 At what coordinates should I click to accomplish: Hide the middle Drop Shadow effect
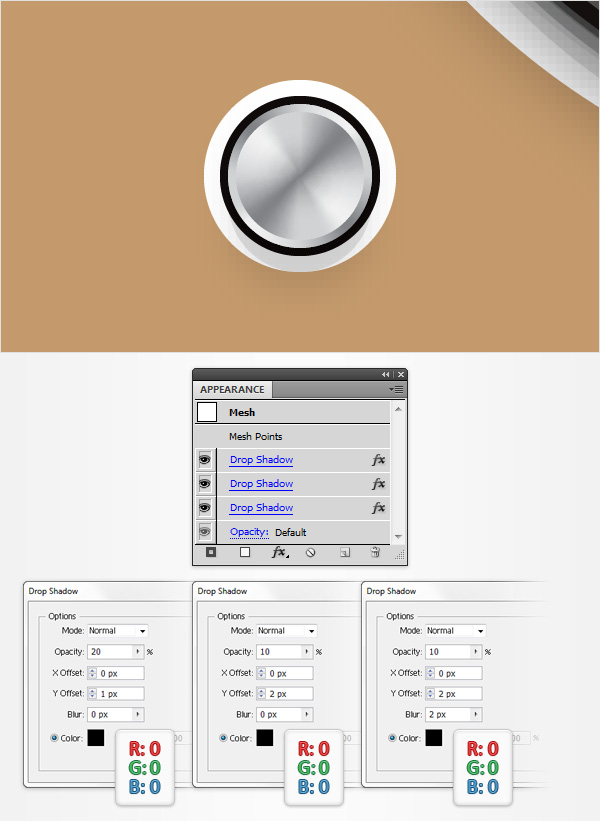coord(205,484)
